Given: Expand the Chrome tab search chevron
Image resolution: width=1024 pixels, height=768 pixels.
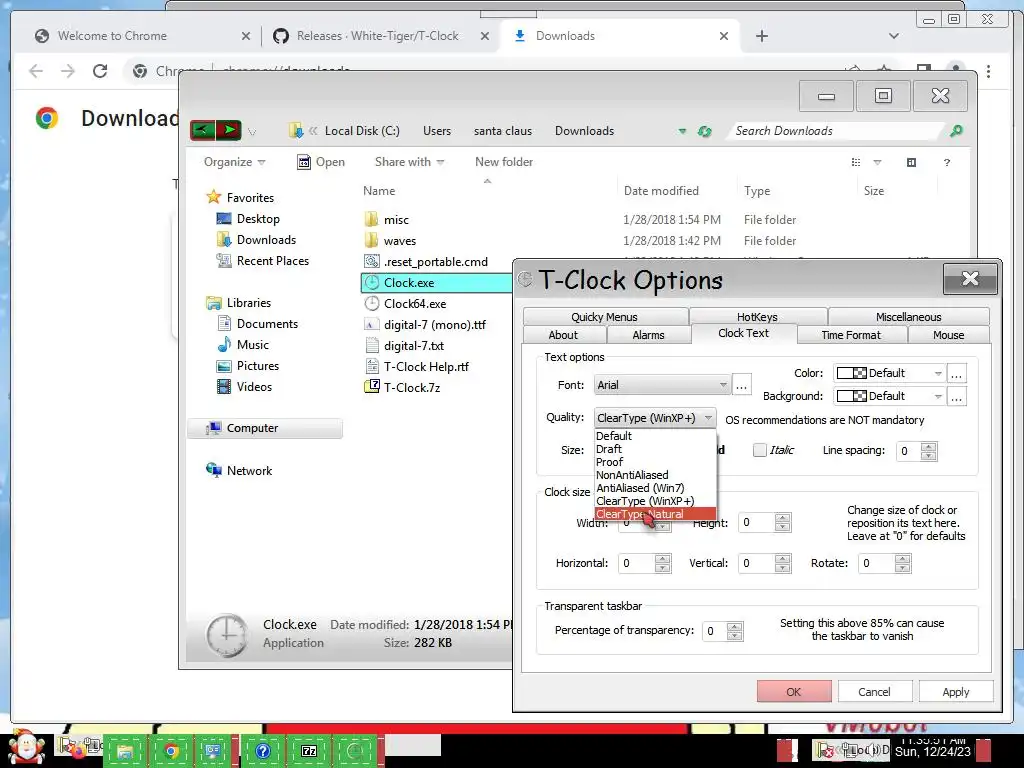Looking at the screenshot, I should pos(893,36).
